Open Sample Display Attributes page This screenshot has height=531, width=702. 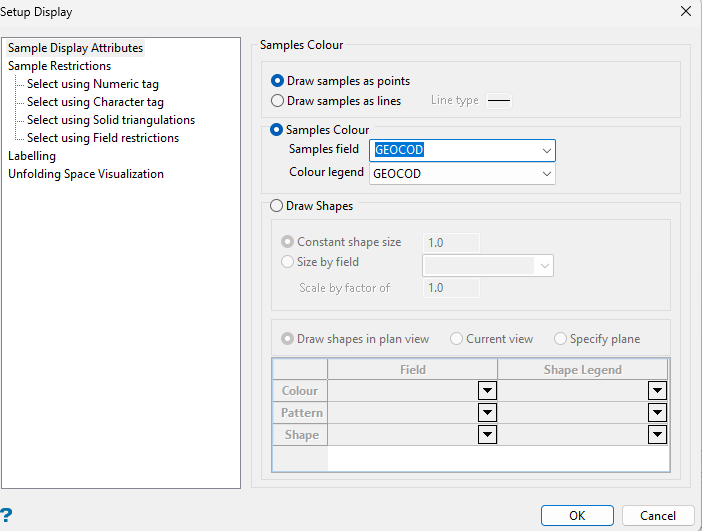click(75, 48)
